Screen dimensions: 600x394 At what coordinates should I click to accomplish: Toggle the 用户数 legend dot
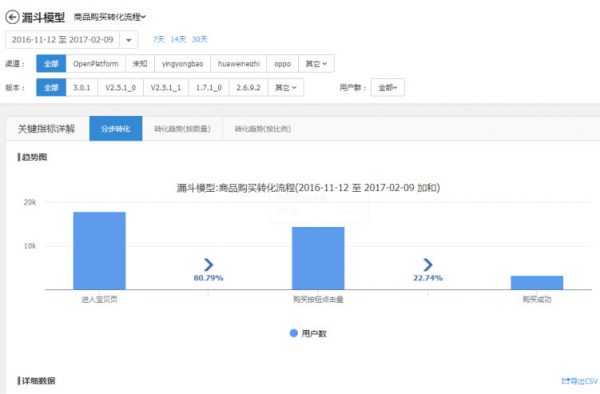pos(293,333)
